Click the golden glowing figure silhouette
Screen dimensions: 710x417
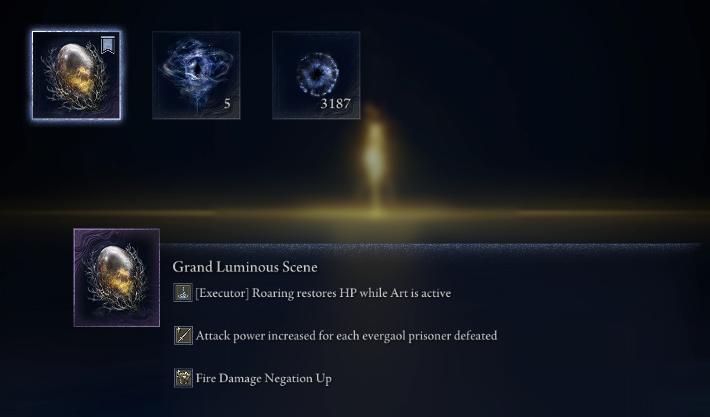(x=375, y=156)
